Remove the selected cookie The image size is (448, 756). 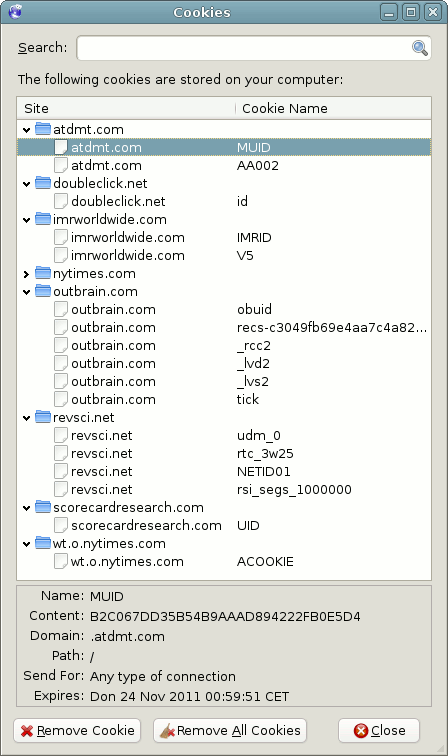point(77,730)
